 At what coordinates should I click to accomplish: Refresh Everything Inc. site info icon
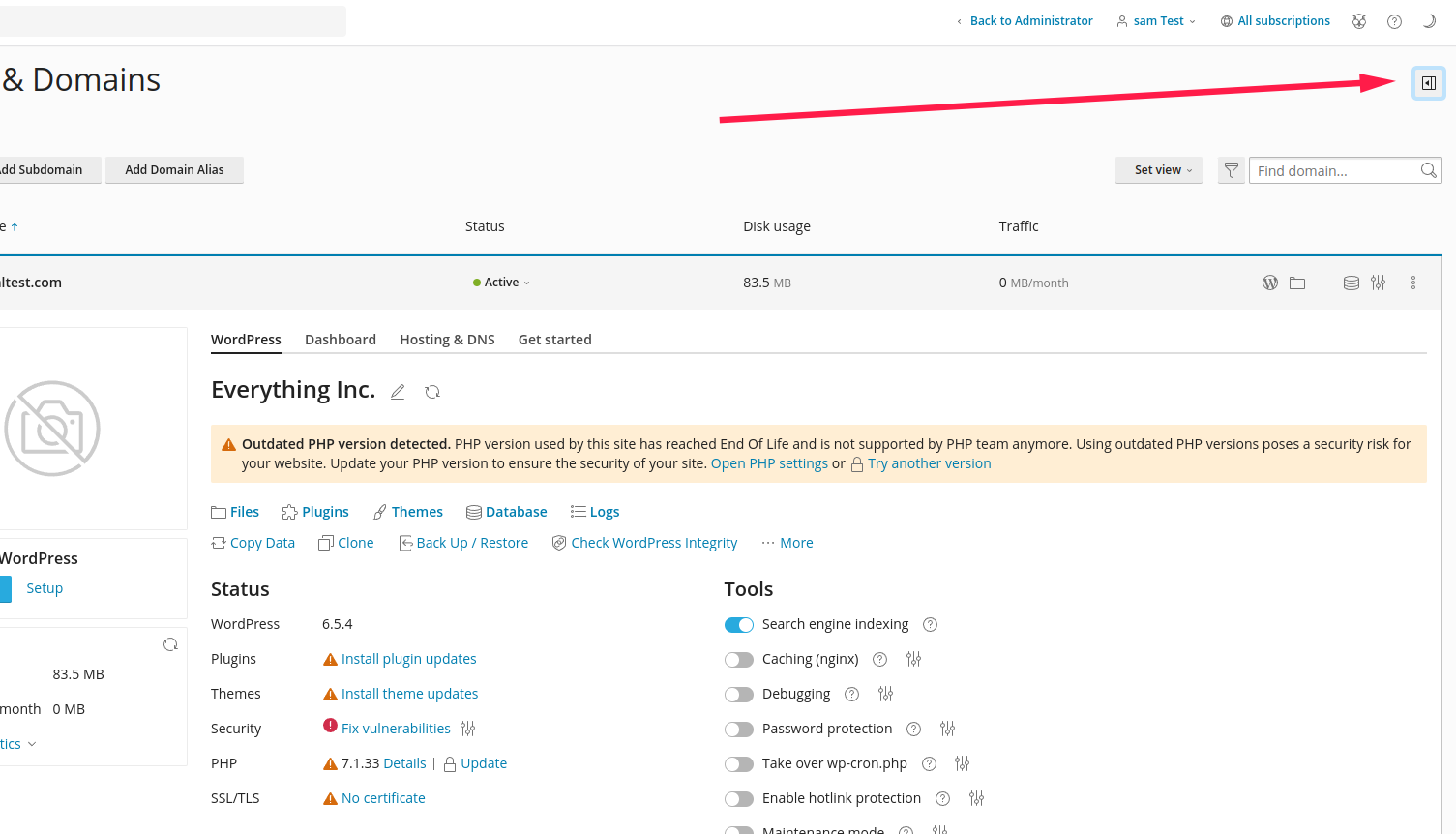point(432,392)
